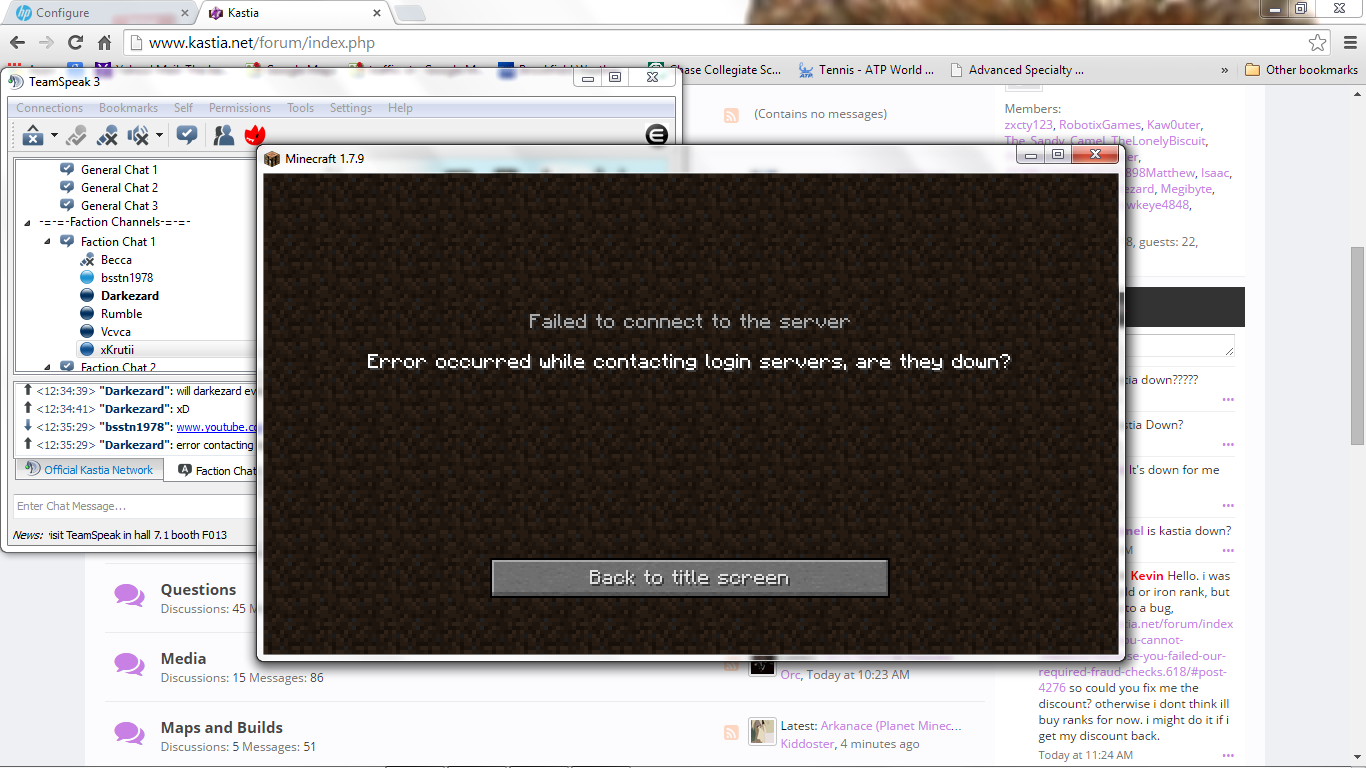This screenshot has height=768, width=1366.
Task: Collapse the Faction Chat 1 channel
Action: point(48,241)
